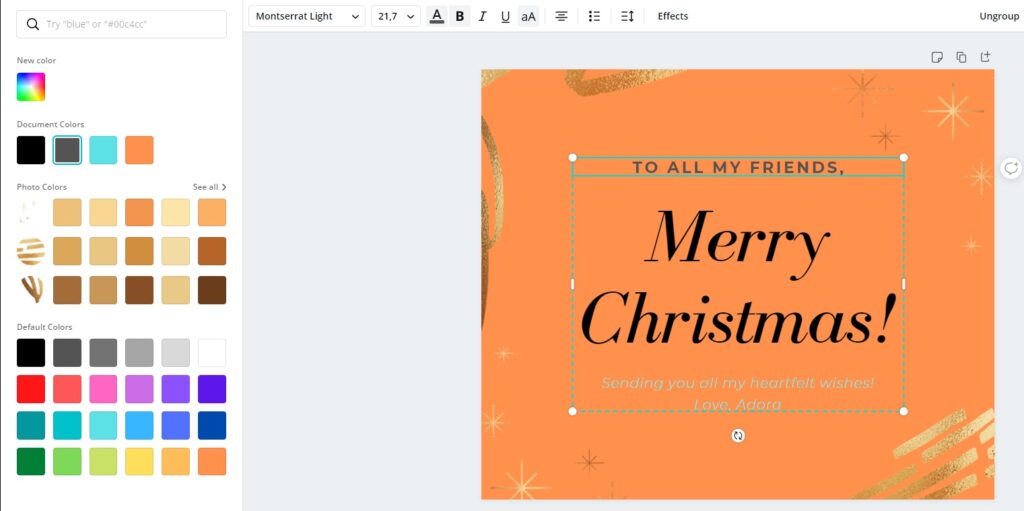Ungroup the selected elements
This screenshot has width=1024, height=511.
[999, 16]
